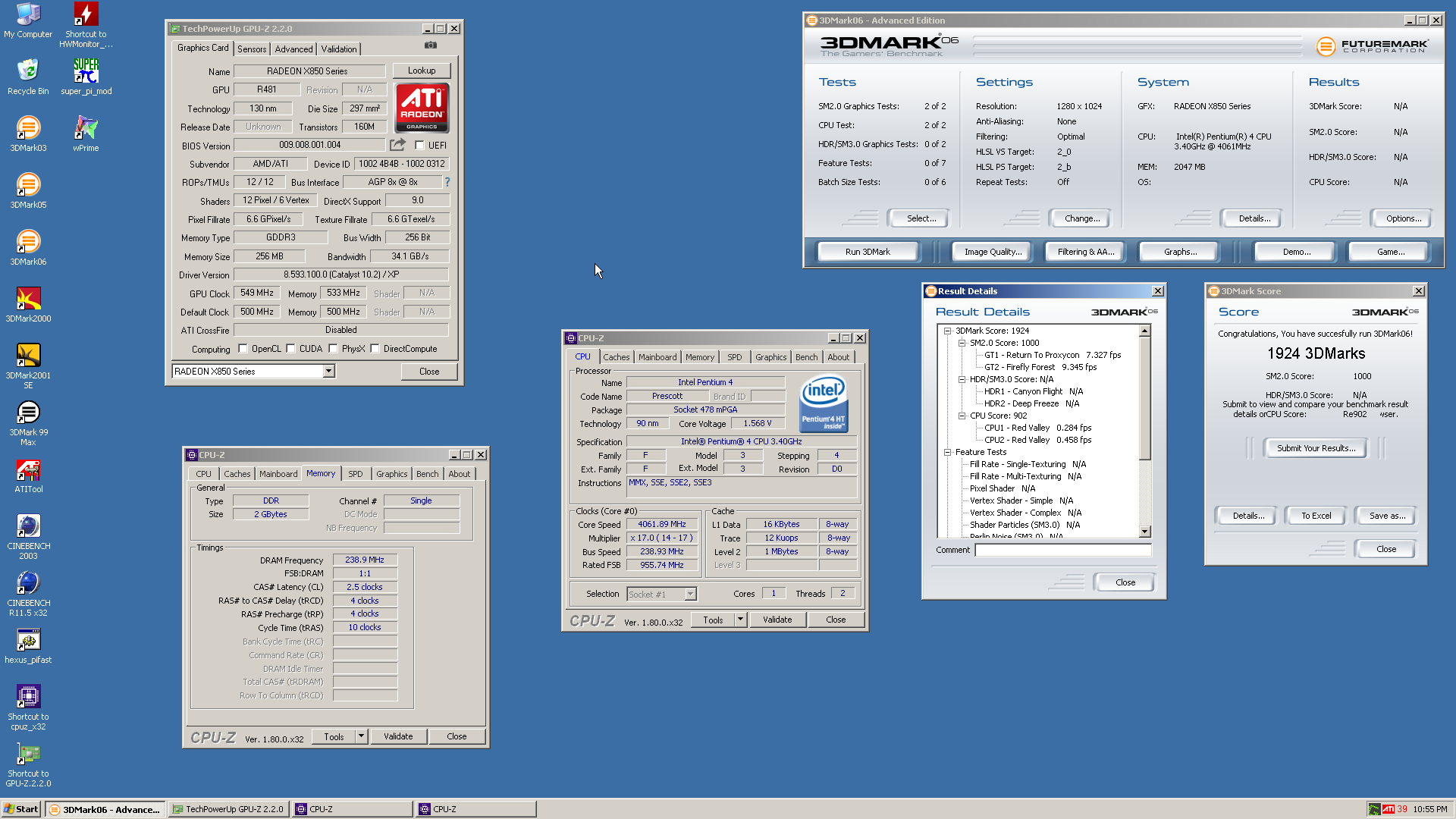Click the Result Details vertical scrollbar thumb
Screen dimensions: 1456x819
coord(1145,398)
